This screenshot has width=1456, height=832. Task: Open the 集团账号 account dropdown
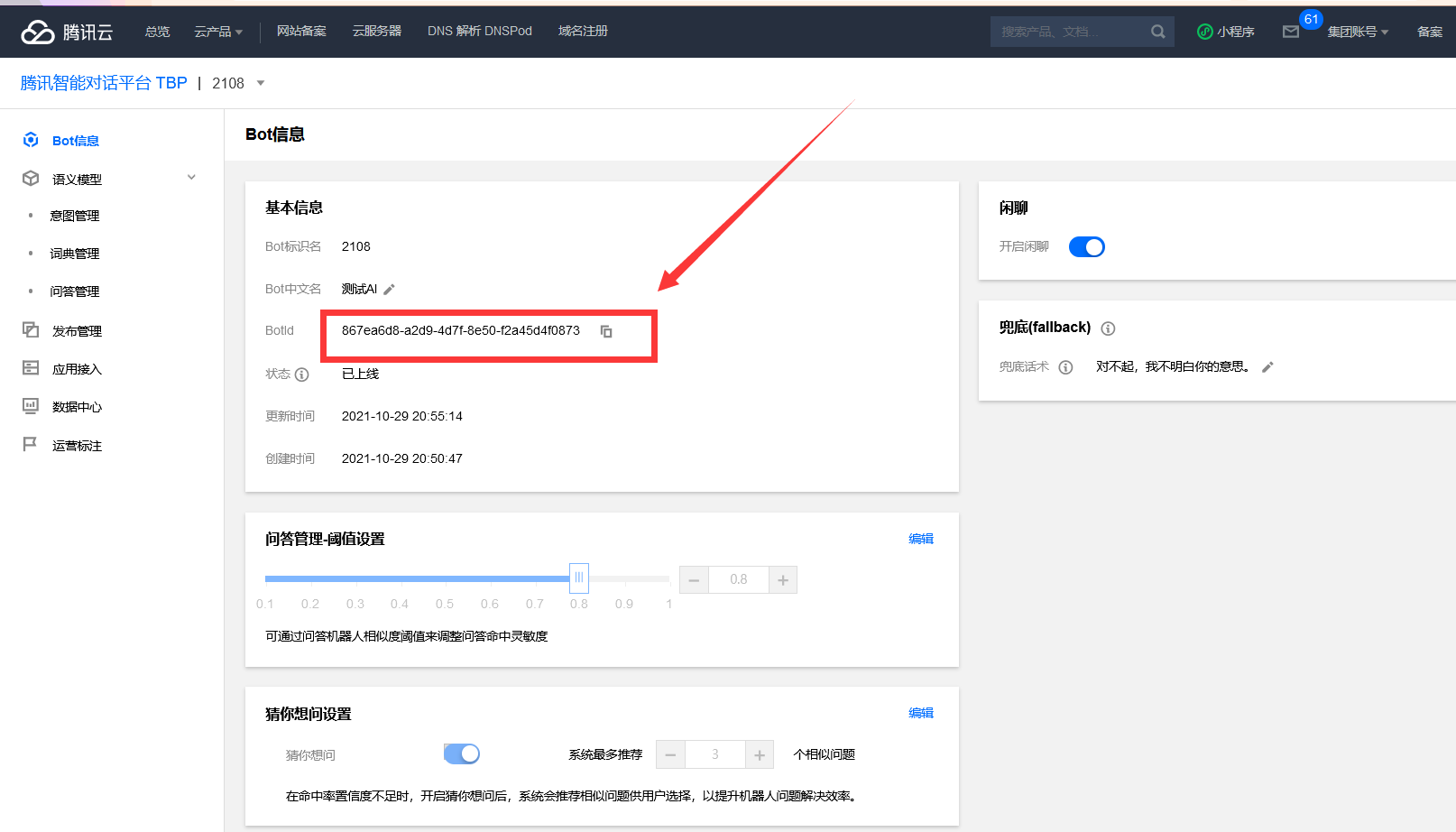[x=1358, y=32]
